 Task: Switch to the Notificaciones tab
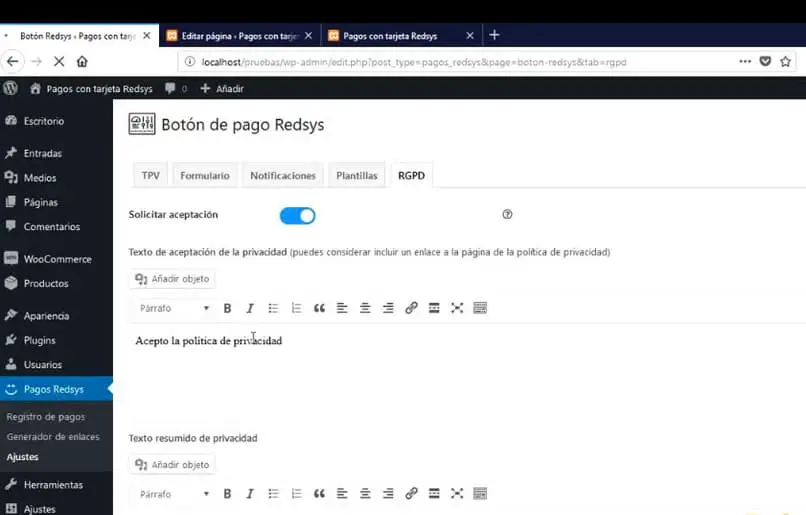pos(283,176)
